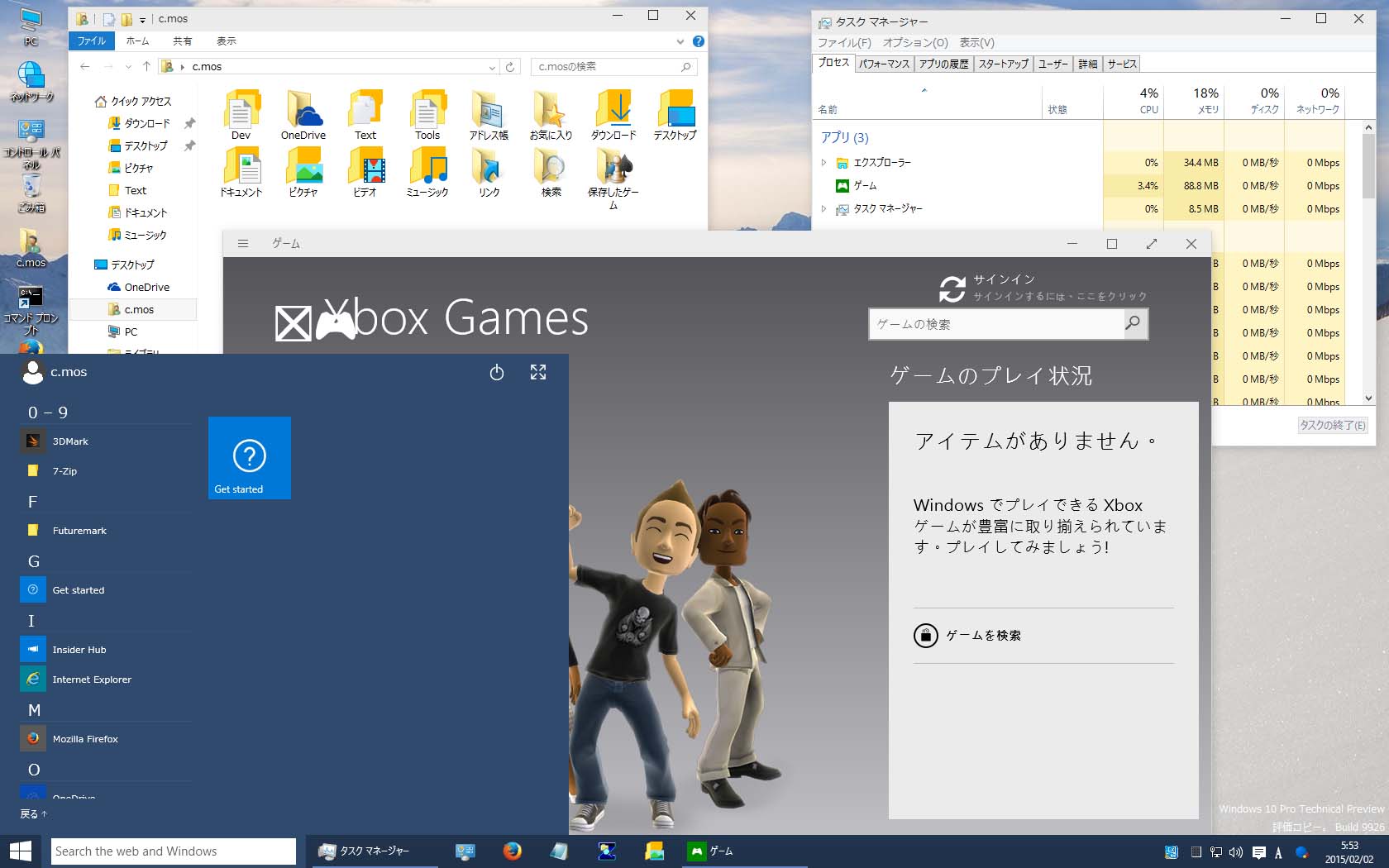Click the taskbar clock showing 5:53

pyautogui.click(x=1349, y=852)
